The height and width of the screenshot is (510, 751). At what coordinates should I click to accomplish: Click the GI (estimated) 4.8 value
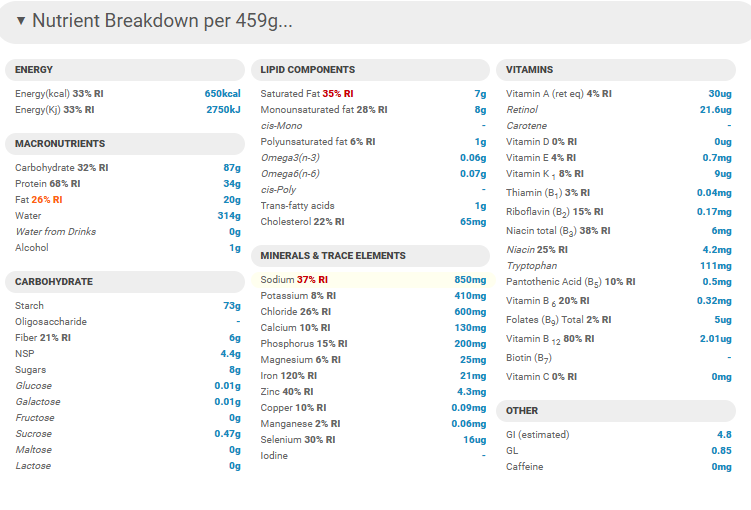tap(724, 435)
